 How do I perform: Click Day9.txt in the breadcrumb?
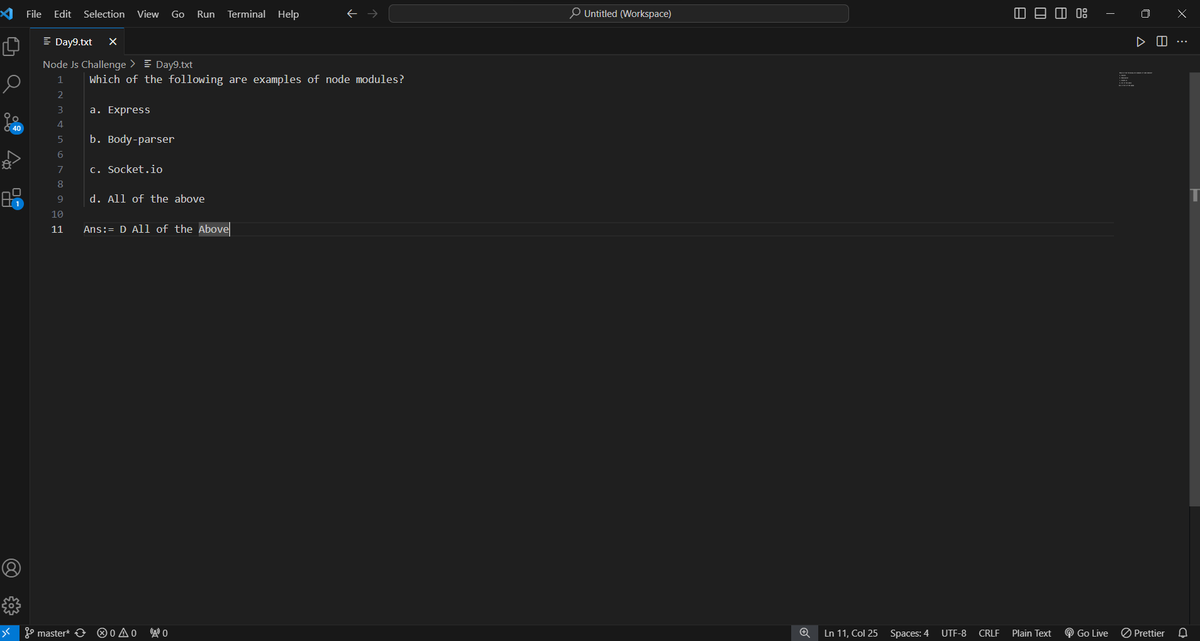[x=168, y=64]
